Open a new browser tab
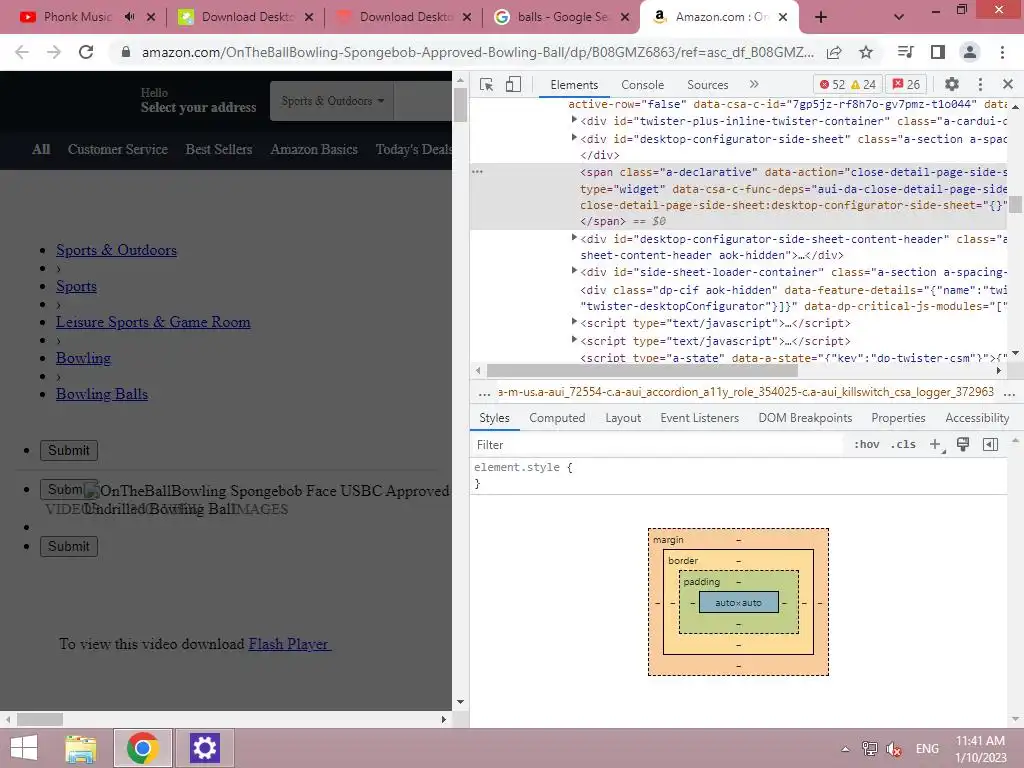Image resolution: width=1024 pixels, height=768 pixels. (821, 18)
